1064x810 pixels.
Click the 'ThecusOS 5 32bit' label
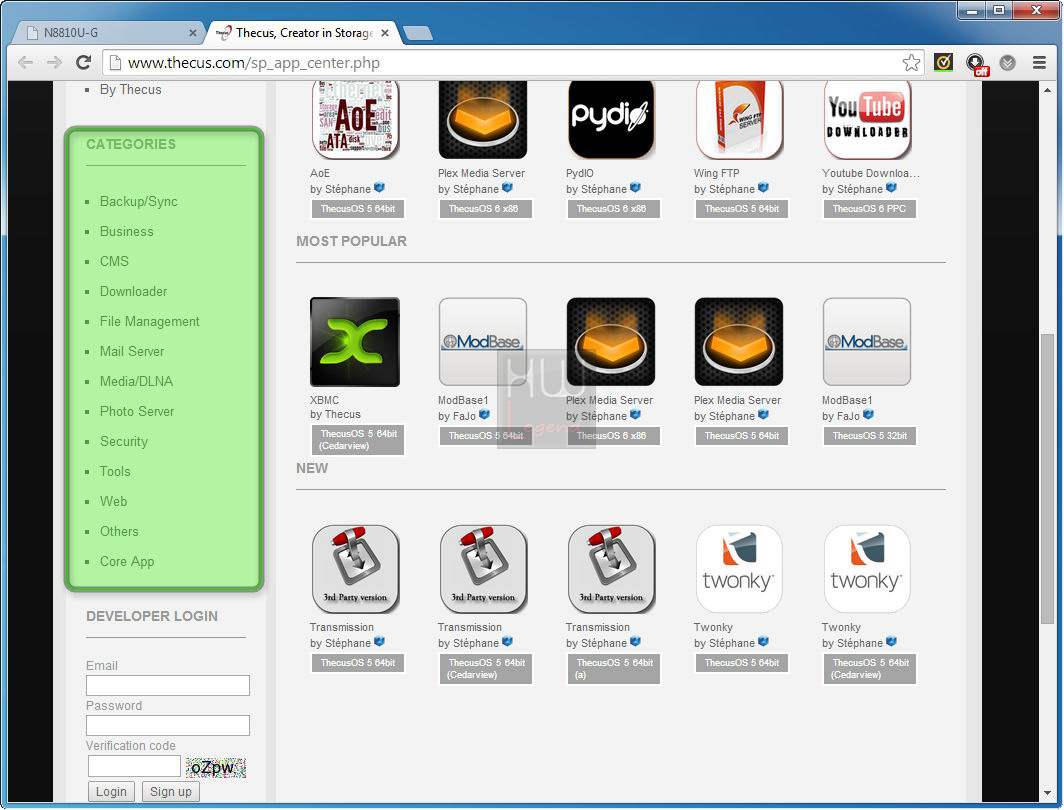[x=869, y=436]
